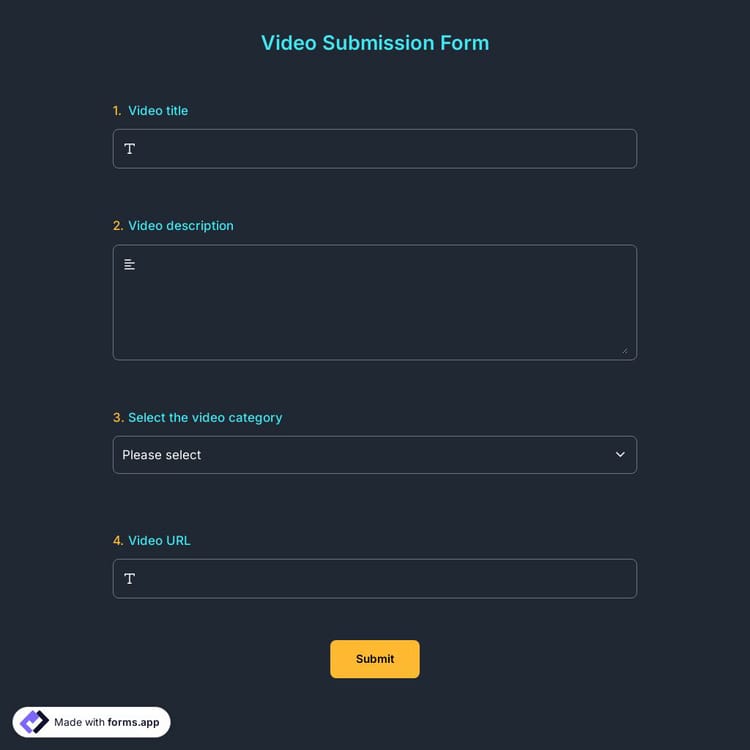Open the "Made with forms.app" link
The image size is (750, 750).
pyautogui.click(x=106, y=722)
